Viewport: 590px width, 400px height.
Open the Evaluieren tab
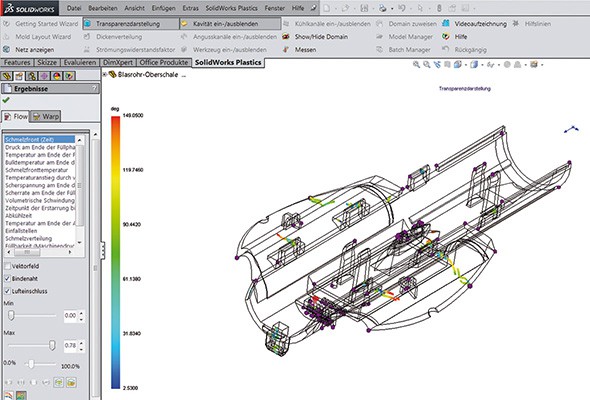(80, 62)
